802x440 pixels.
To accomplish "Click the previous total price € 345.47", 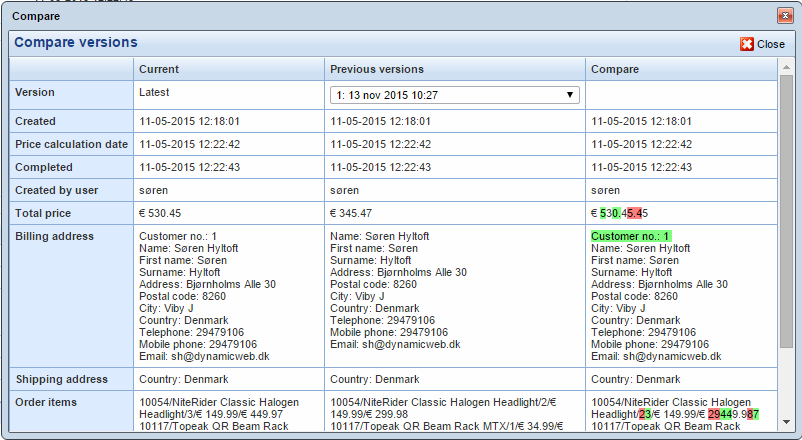I will 351,213.
